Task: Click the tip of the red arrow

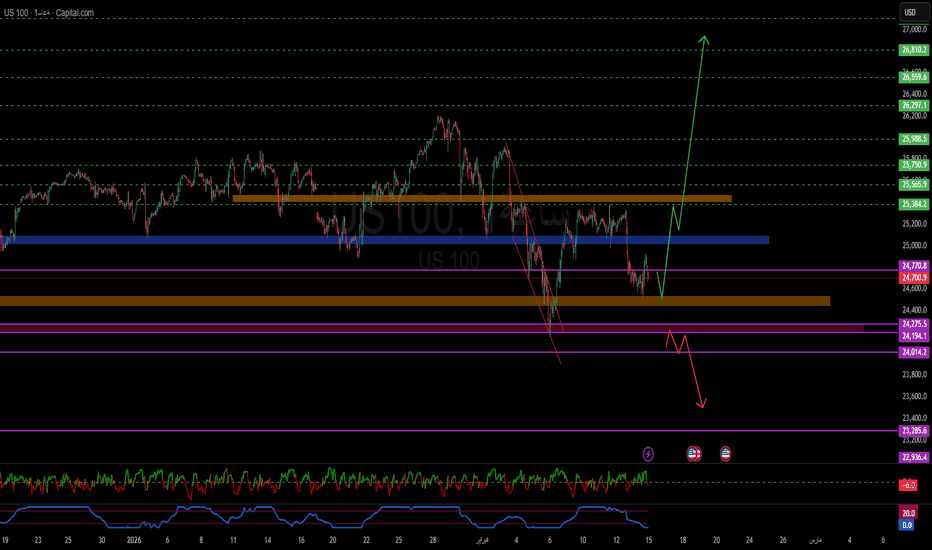Action: [x=703, y=407]
